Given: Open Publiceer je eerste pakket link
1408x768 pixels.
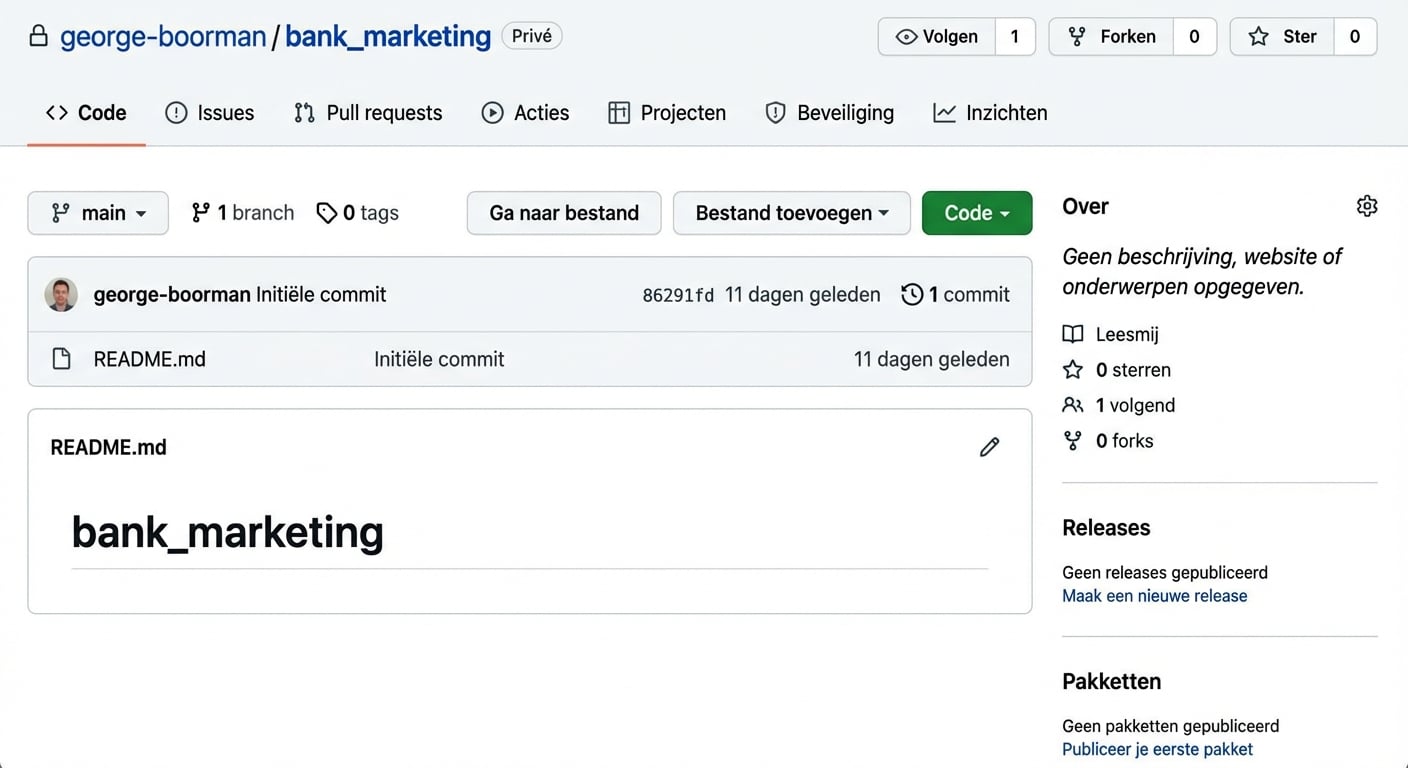Looking at the screenshot, I should point(1157,748).
